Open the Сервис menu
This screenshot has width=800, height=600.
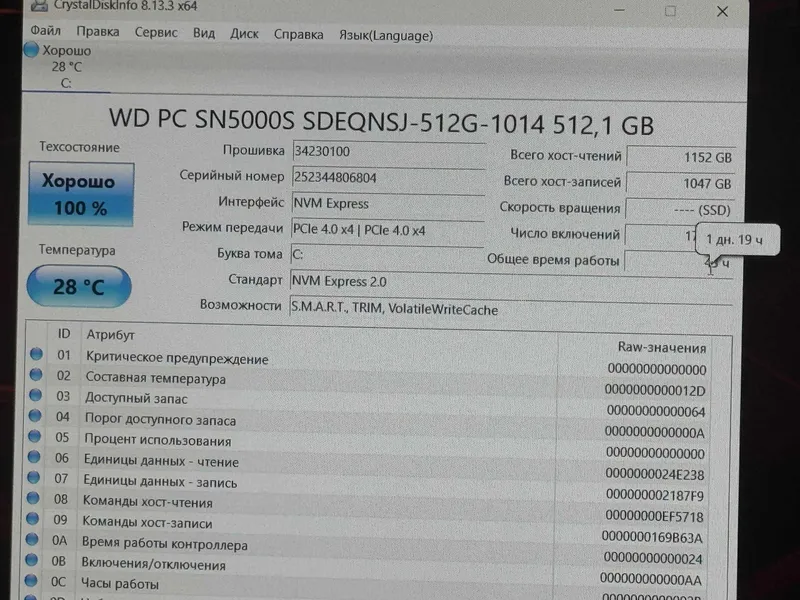click(156, 32)
